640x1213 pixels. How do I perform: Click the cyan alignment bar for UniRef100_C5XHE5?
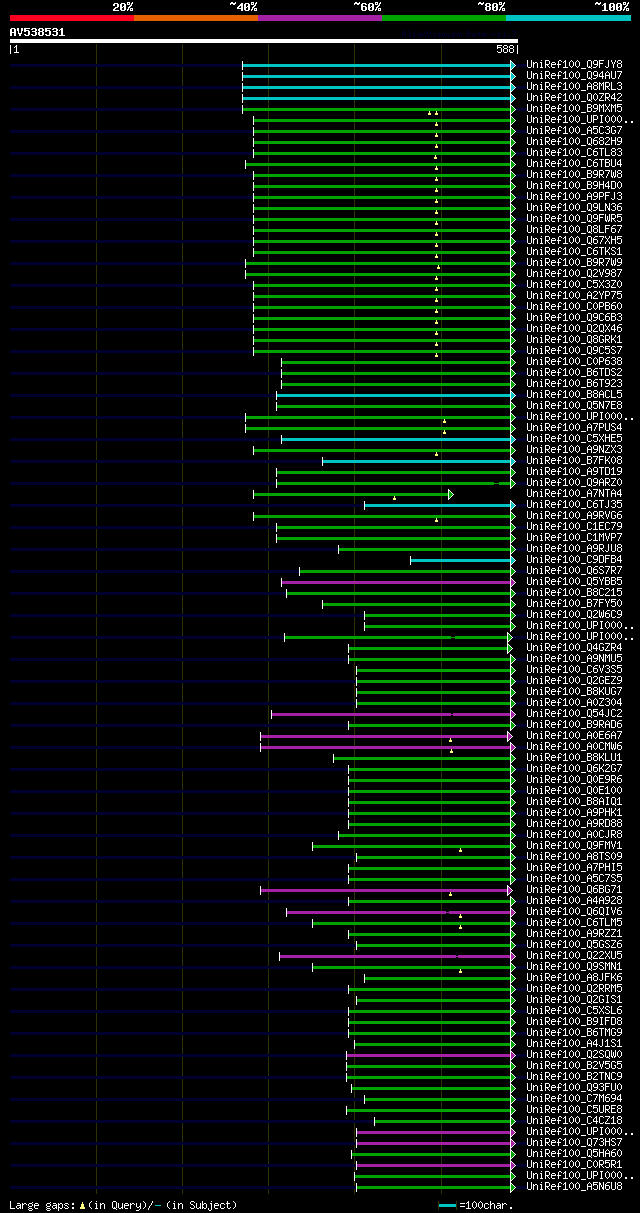[x=399, y=438]
